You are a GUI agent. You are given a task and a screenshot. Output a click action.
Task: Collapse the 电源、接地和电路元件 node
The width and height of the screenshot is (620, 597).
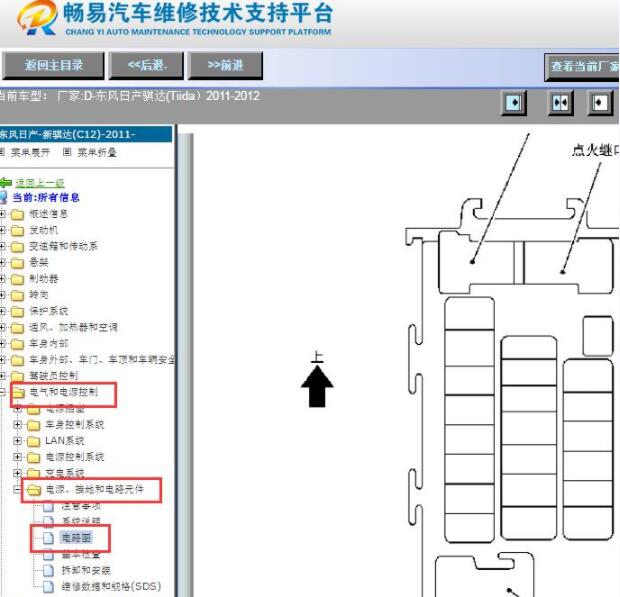17,489
